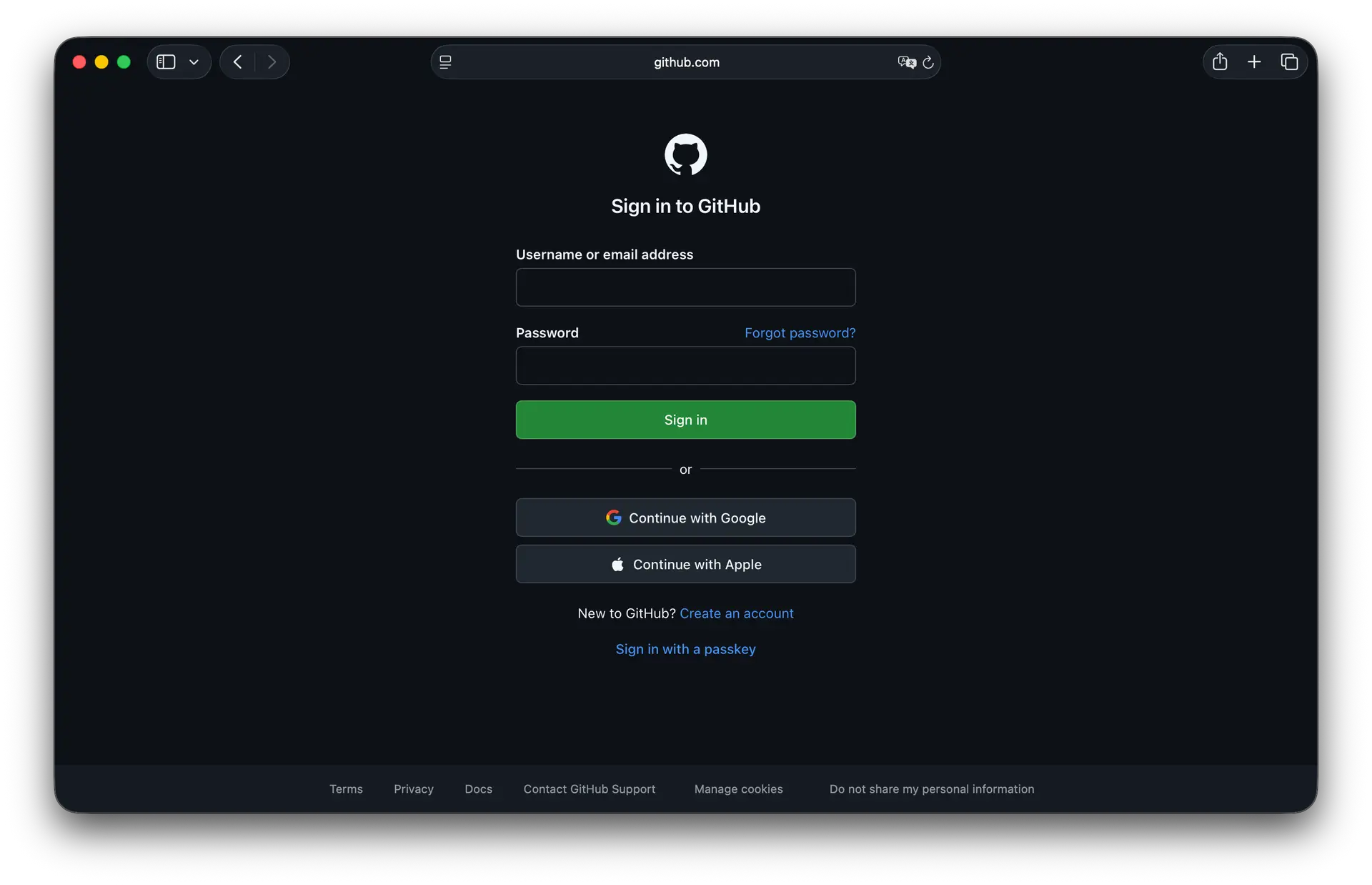Click the green Sign in button
The image size is (1372, 885).
(x=686, y=420)
